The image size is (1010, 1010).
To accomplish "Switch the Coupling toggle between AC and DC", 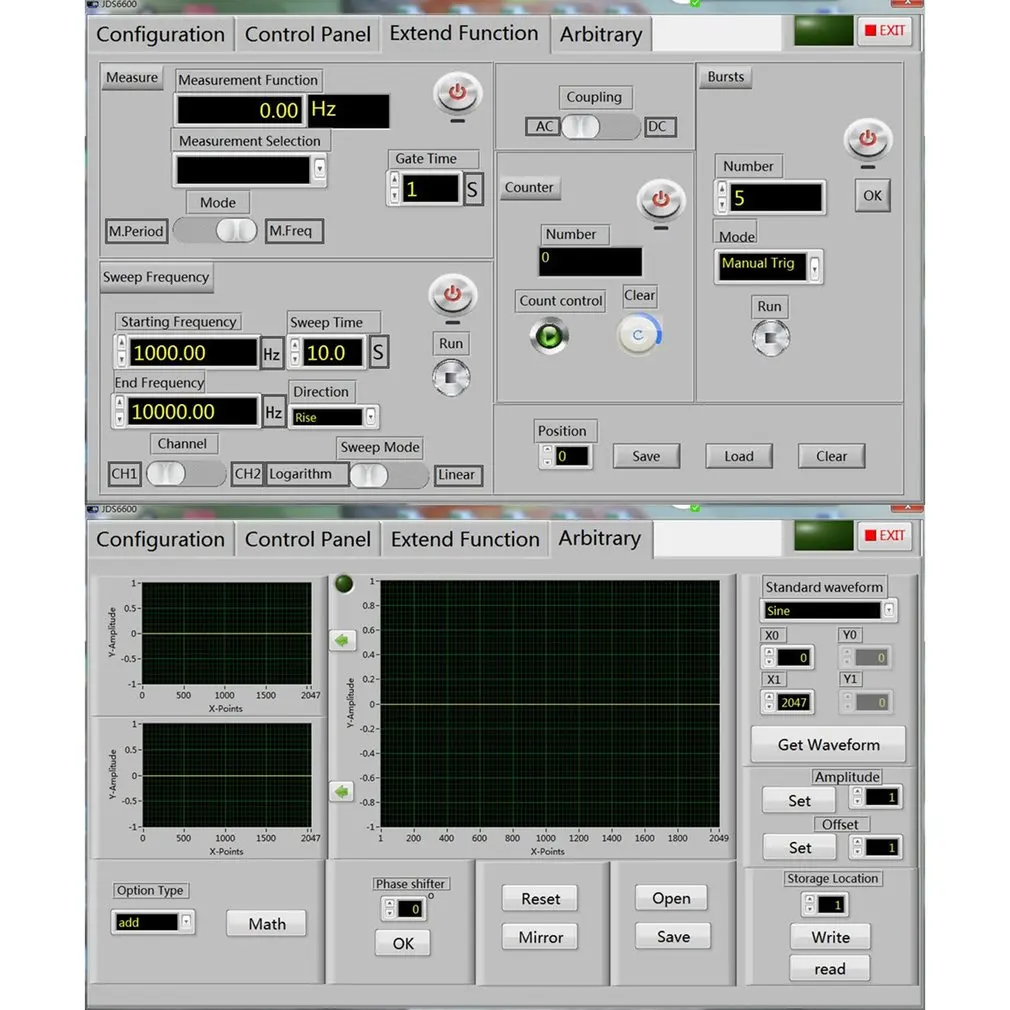I will coord(600,126).
